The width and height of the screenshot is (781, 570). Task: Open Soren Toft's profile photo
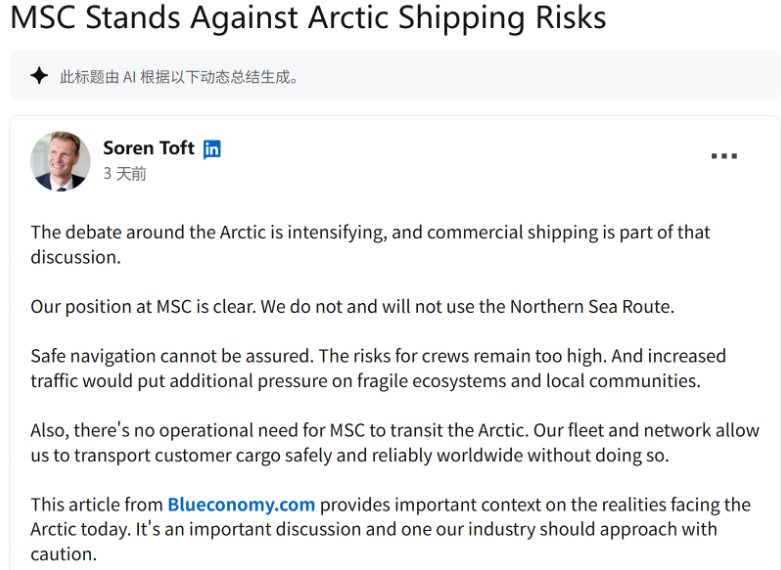60,160
